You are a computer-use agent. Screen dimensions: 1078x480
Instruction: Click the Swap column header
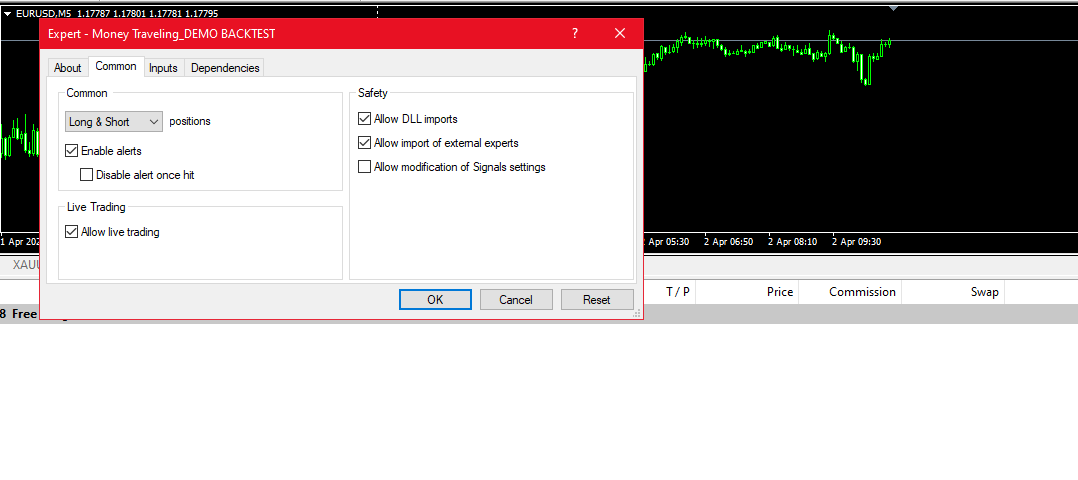tap(984, 292)
